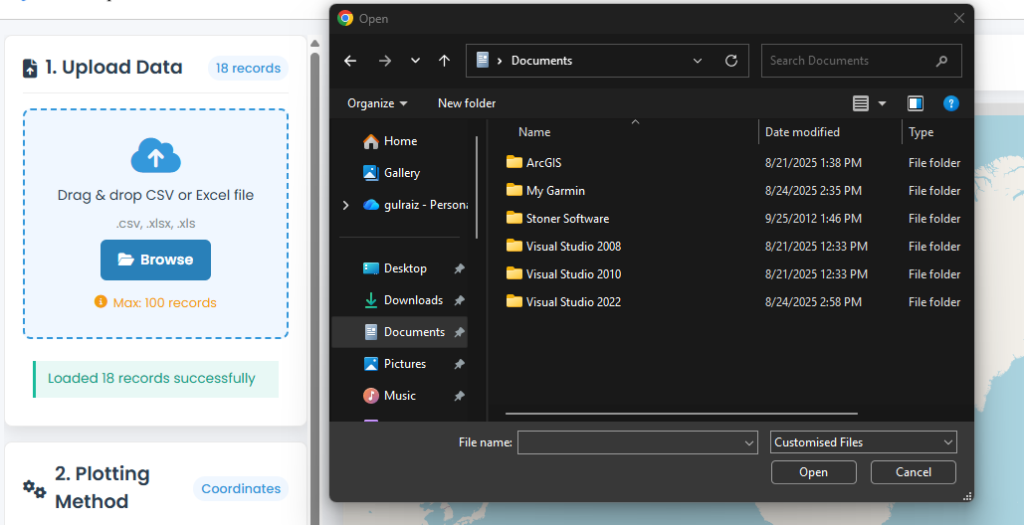Open the file dialog help icon
Image resolution: width=1024 pixels, height=525 pixels.
pyautogui.click(x=951, y=103)
